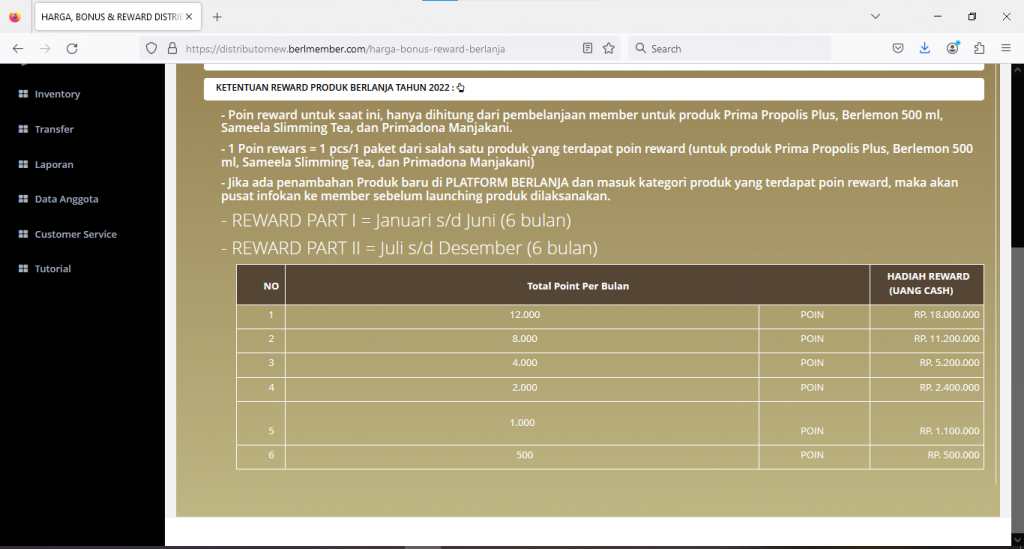The width and height of the screenshot is (1024, 549).
Task: Click the Firefox account avatar icon
Action: 952,48
